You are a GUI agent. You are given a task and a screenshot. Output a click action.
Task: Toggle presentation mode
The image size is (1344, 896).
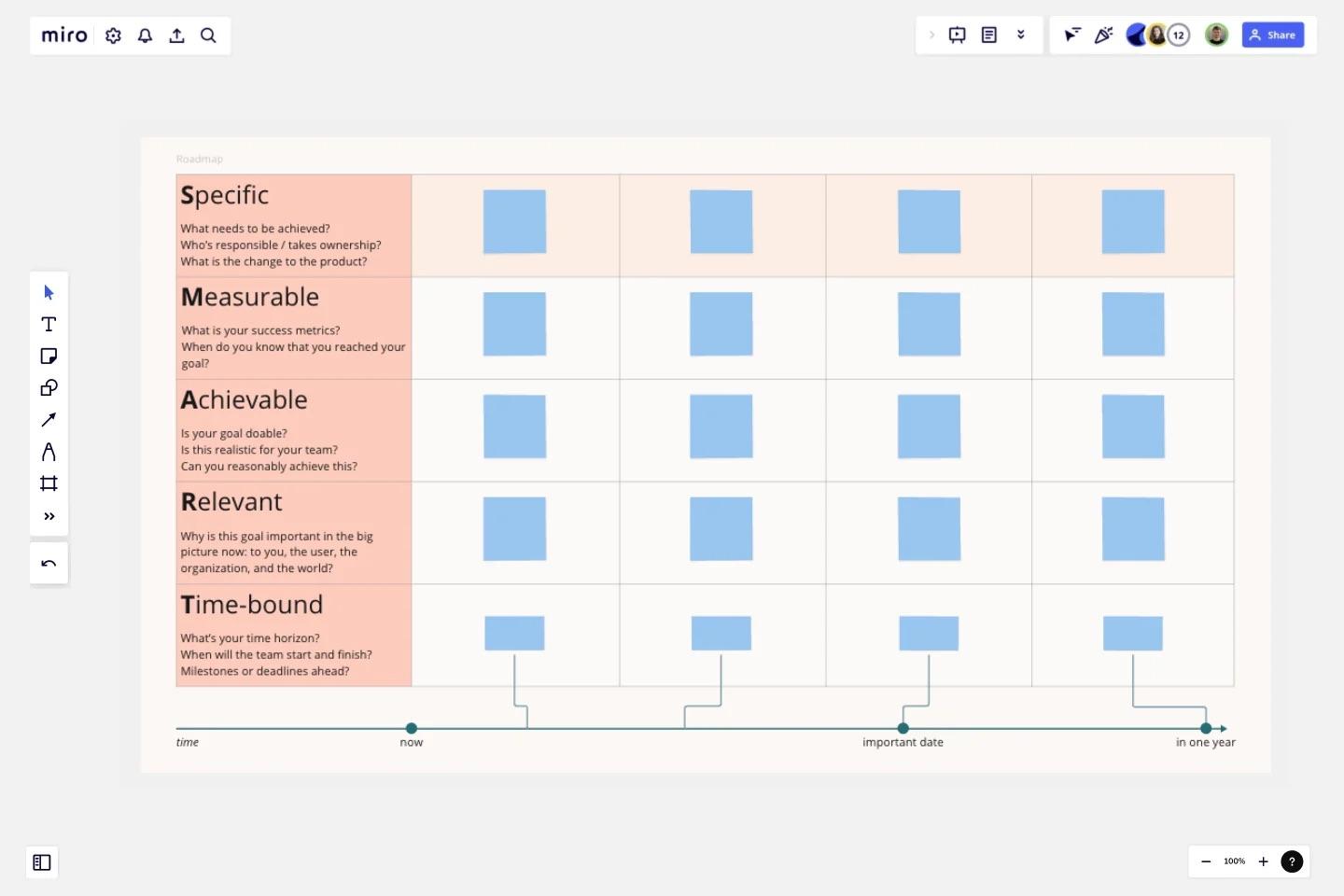point(958,35)
